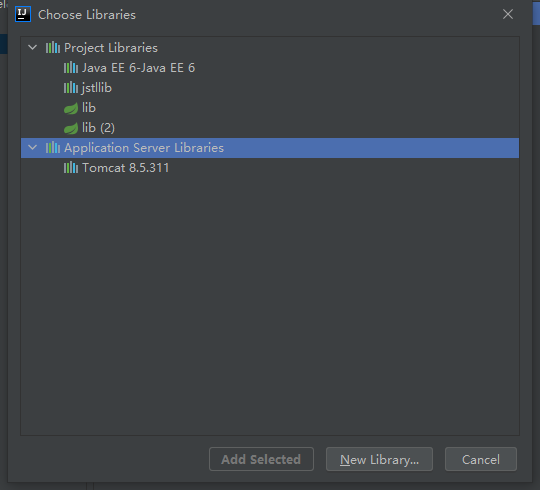Close the Choose Libraries window
The image size is (540, 490).
pyautogui.click(x=508, y=14)
